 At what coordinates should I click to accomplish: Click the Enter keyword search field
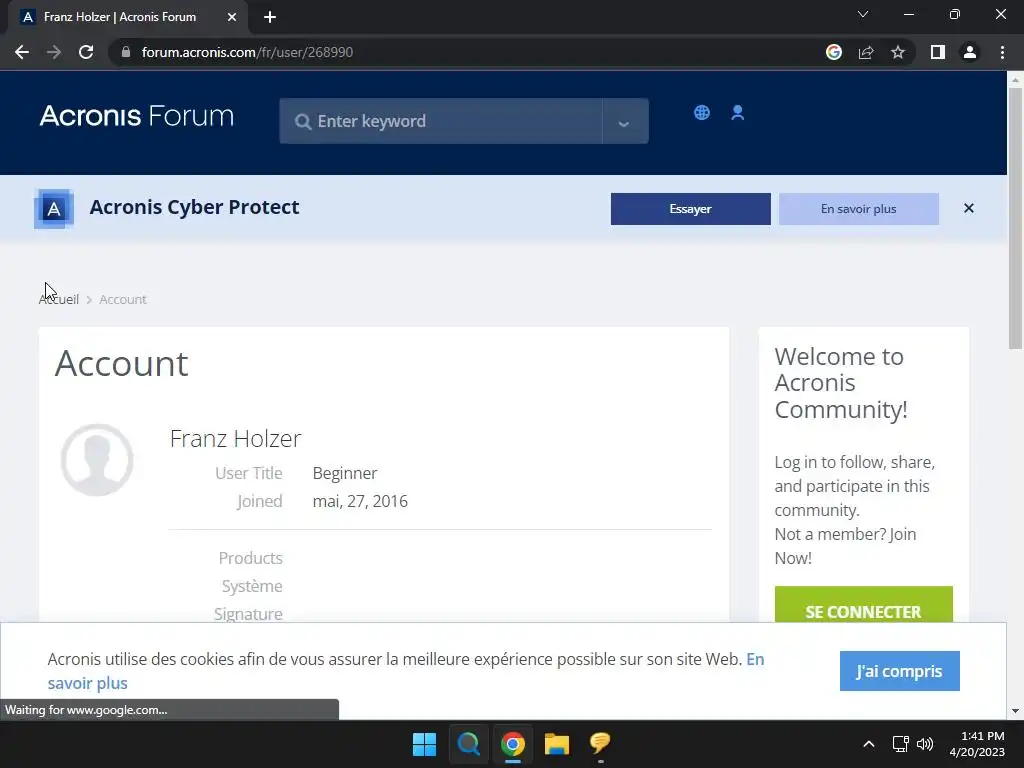click(x=441, y=121)
